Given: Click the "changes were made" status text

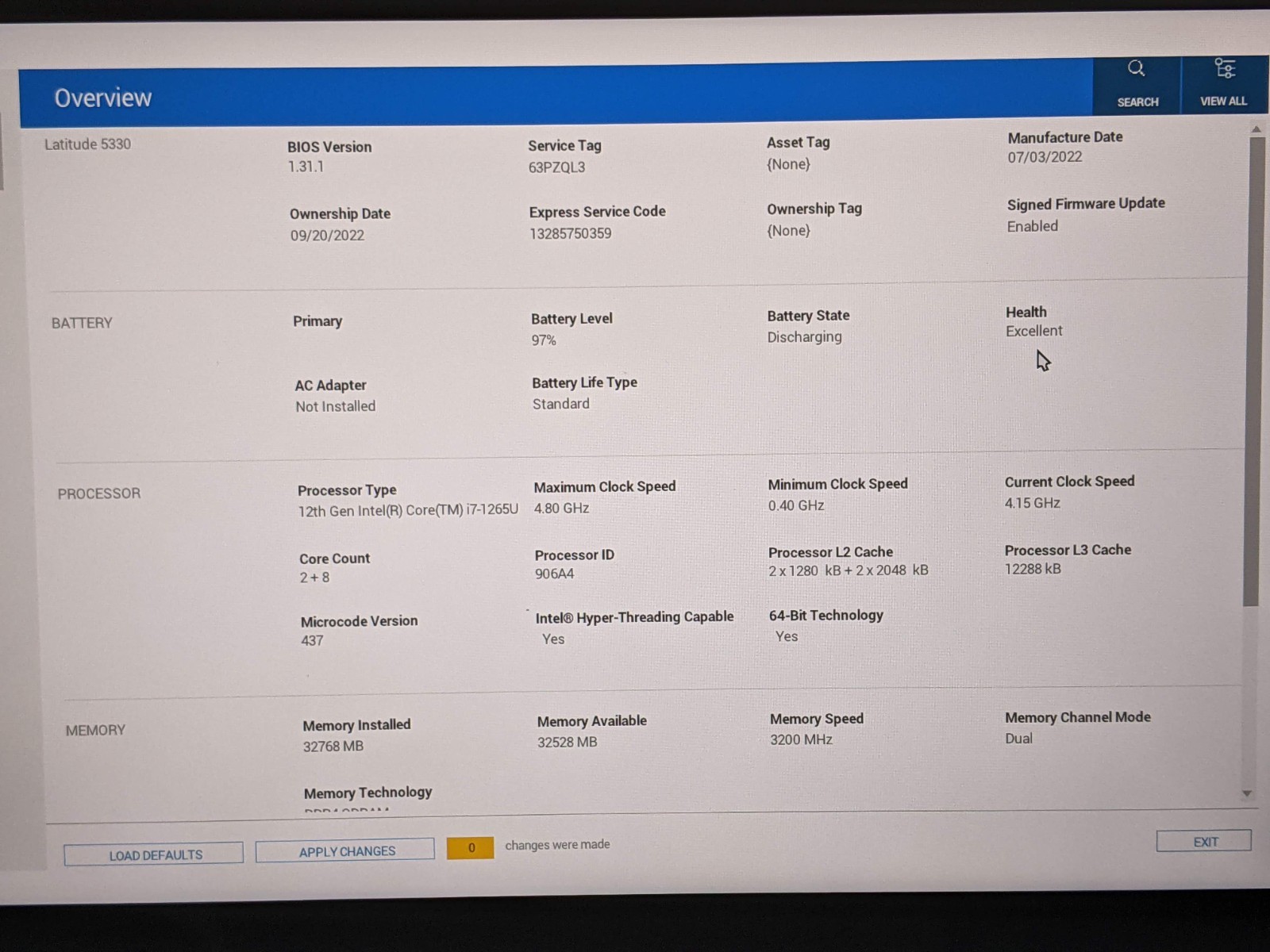Looking at the screenshot, I should point(557,845).
